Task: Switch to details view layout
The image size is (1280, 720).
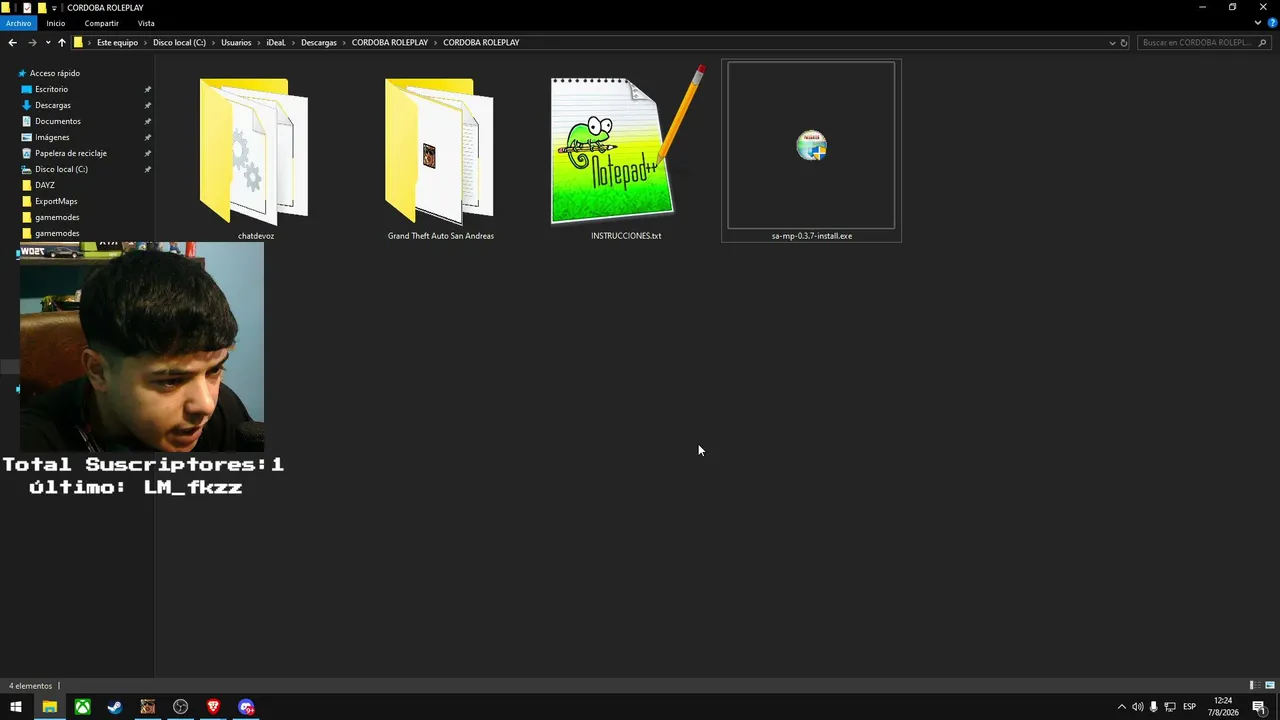Action: pos(1253,685)
